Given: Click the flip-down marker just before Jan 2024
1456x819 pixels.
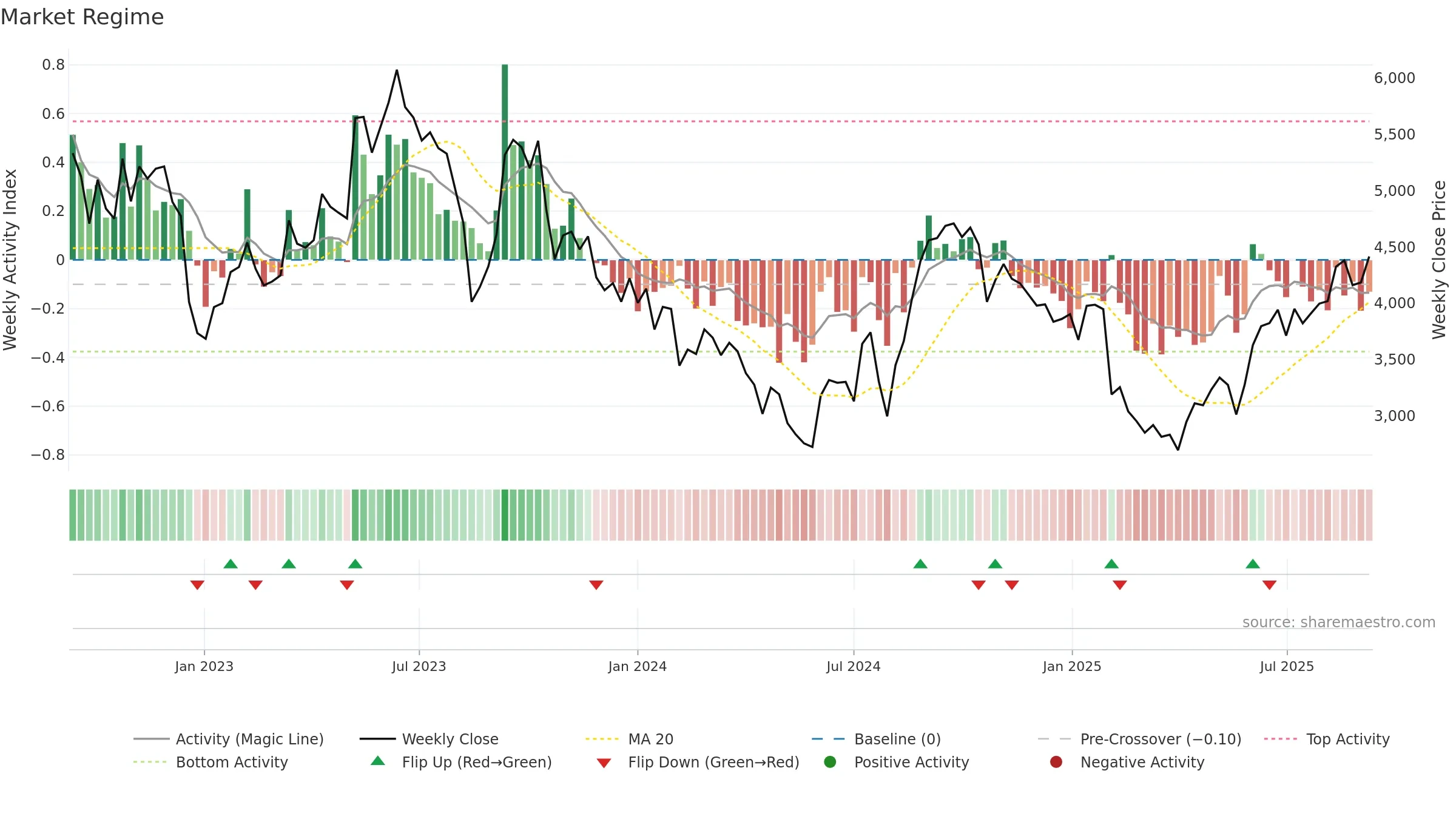Looking at the screenshot, I should pos(596,585).
